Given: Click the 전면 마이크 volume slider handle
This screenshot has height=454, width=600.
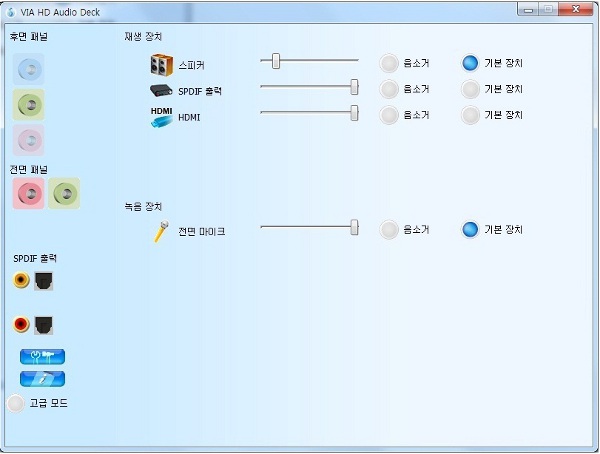Looking at the screenshot, I should pos(354,227).
